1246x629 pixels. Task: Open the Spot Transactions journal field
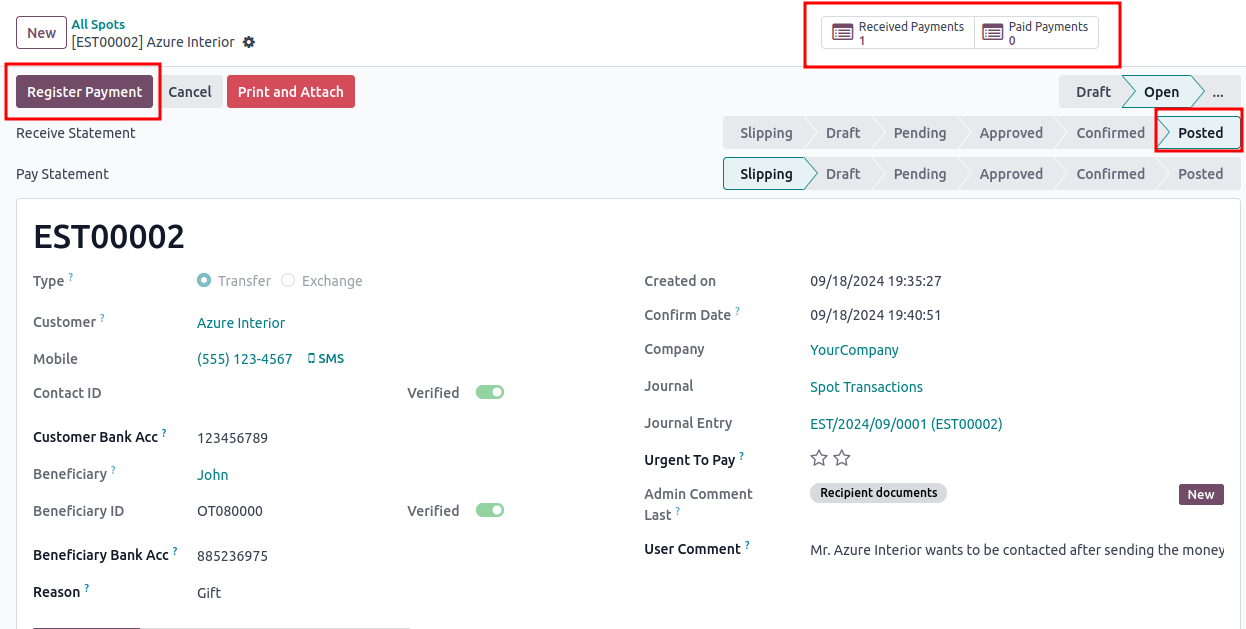click(x=866, y=387)
